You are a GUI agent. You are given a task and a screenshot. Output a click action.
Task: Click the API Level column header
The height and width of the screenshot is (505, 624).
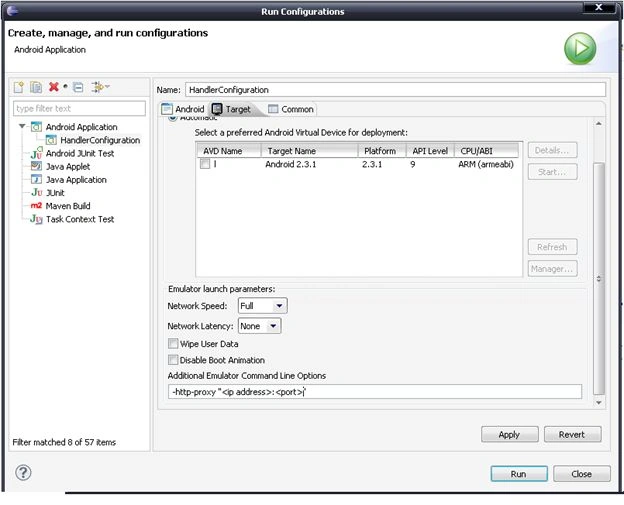pyautogui.click(x=430, y=151)
